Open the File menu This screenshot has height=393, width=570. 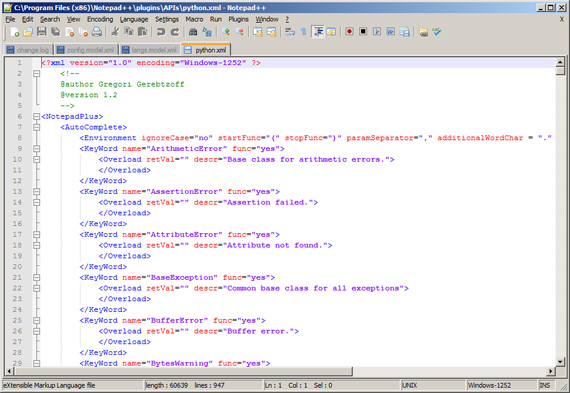coord(10,19)
